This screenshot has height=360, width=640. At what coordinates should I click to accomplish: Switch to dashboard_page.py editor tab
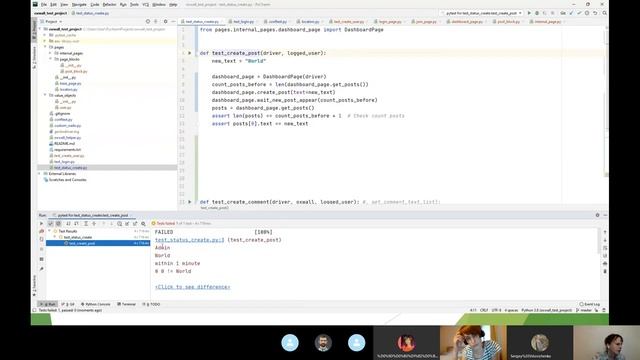pos(467,21)
